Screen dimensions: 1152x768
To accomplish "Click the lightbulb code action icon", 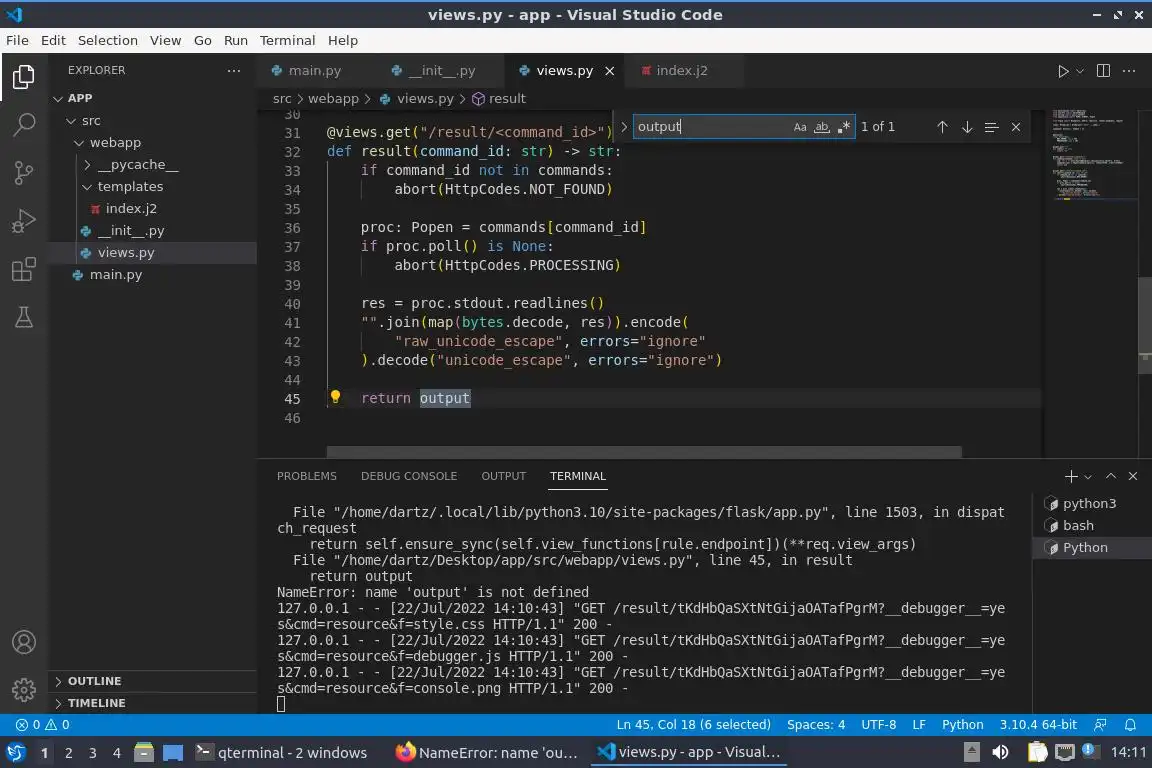I will pos(335,397).
